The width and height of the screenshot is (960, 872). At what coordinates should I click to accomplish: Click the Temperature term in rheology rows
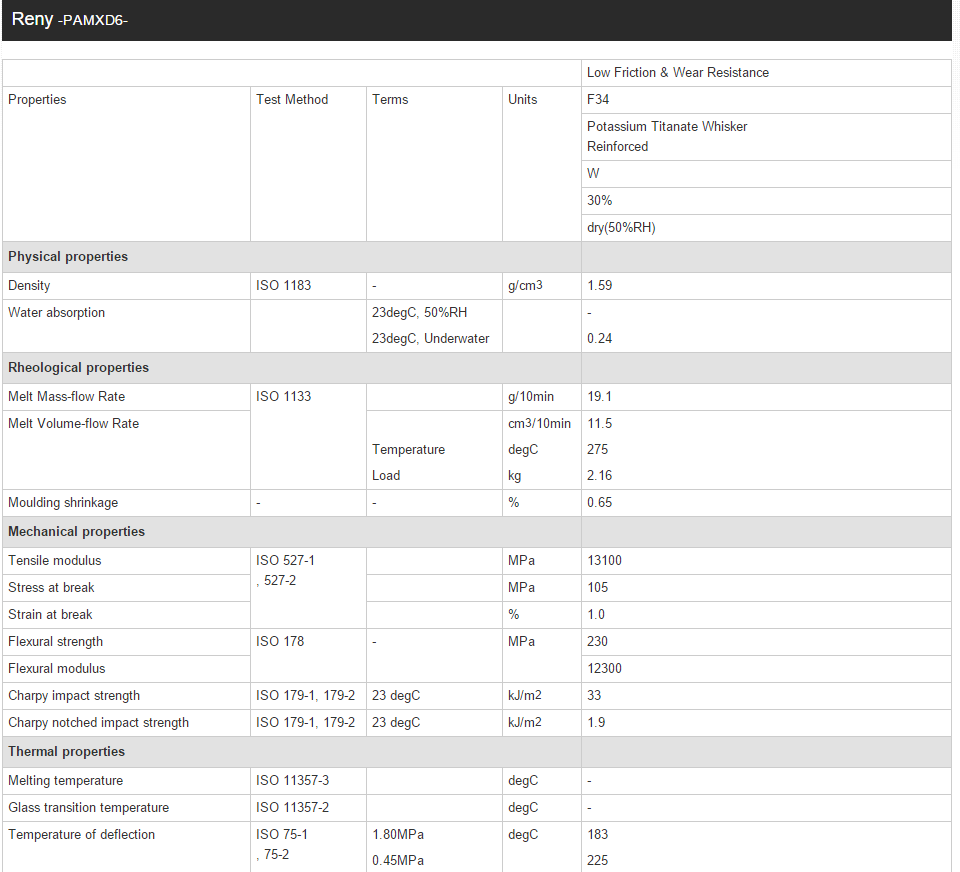pyautogui.click(x=408, y=449)
